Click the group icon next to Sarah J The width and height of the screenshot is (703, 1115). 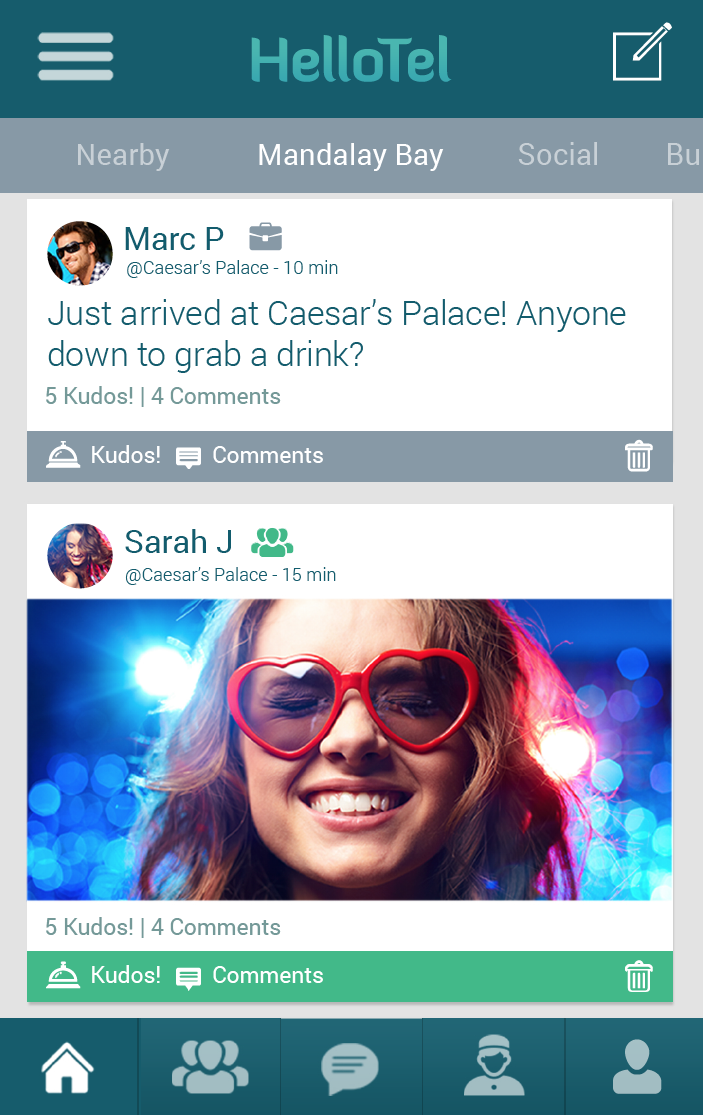[x=269, y=541]
